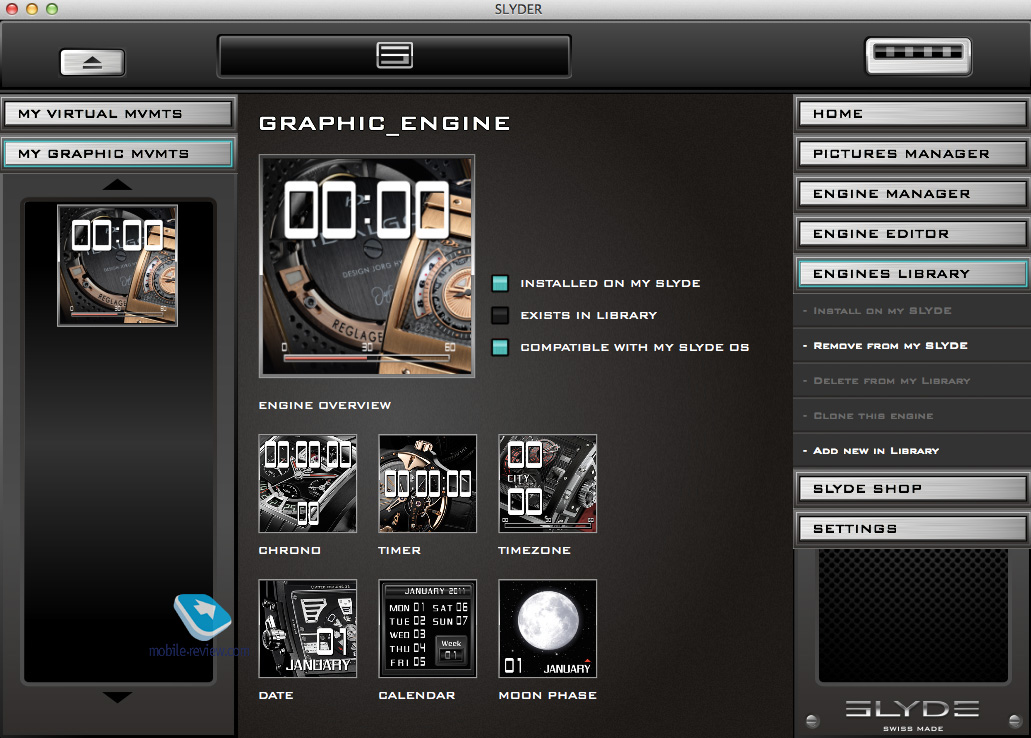
Task: Open the Calendar engine thumbnail
Action: click(427, 629)
